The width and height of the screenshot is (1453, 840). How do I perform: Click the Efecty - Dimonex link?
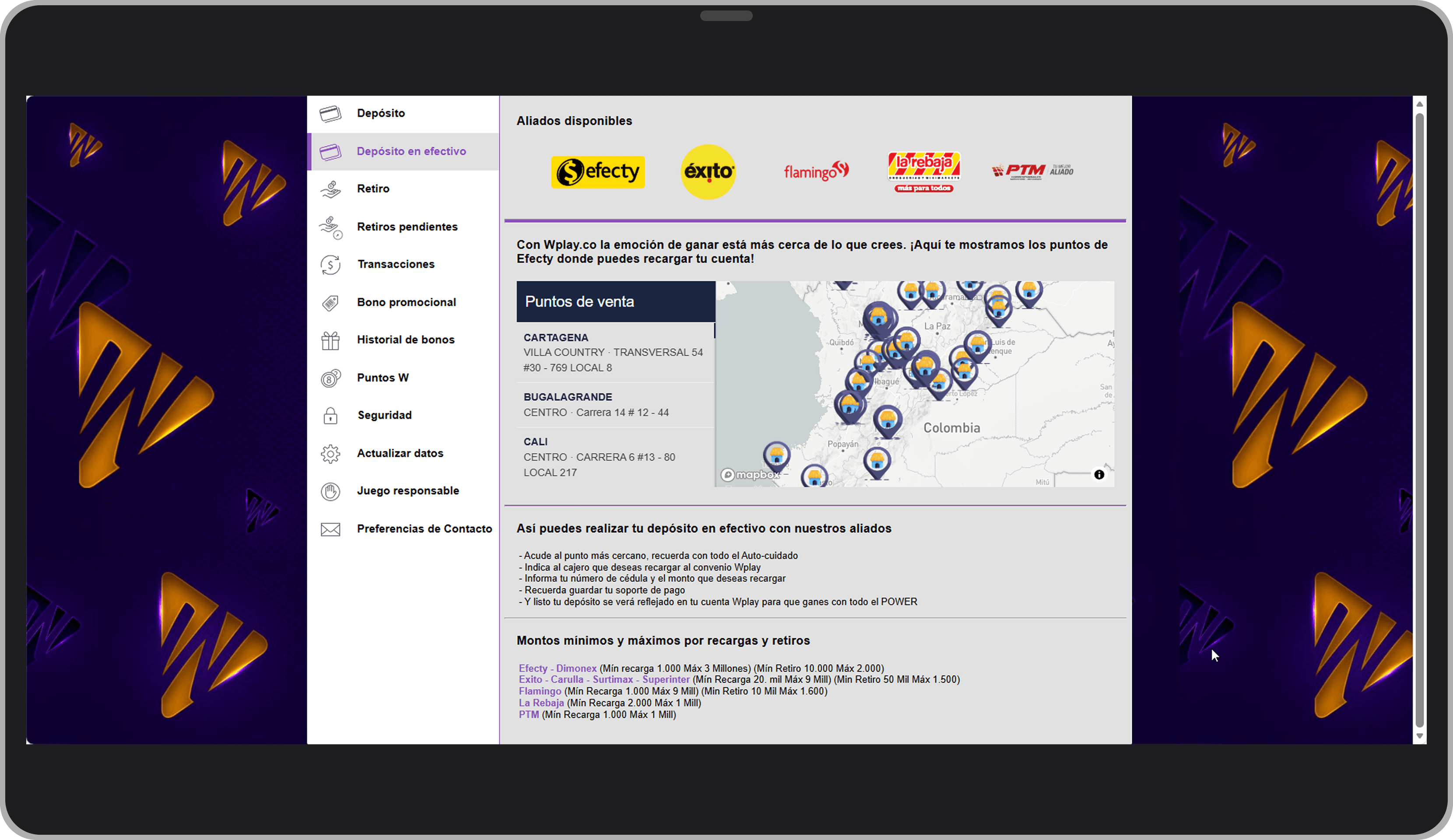[557, 669]
